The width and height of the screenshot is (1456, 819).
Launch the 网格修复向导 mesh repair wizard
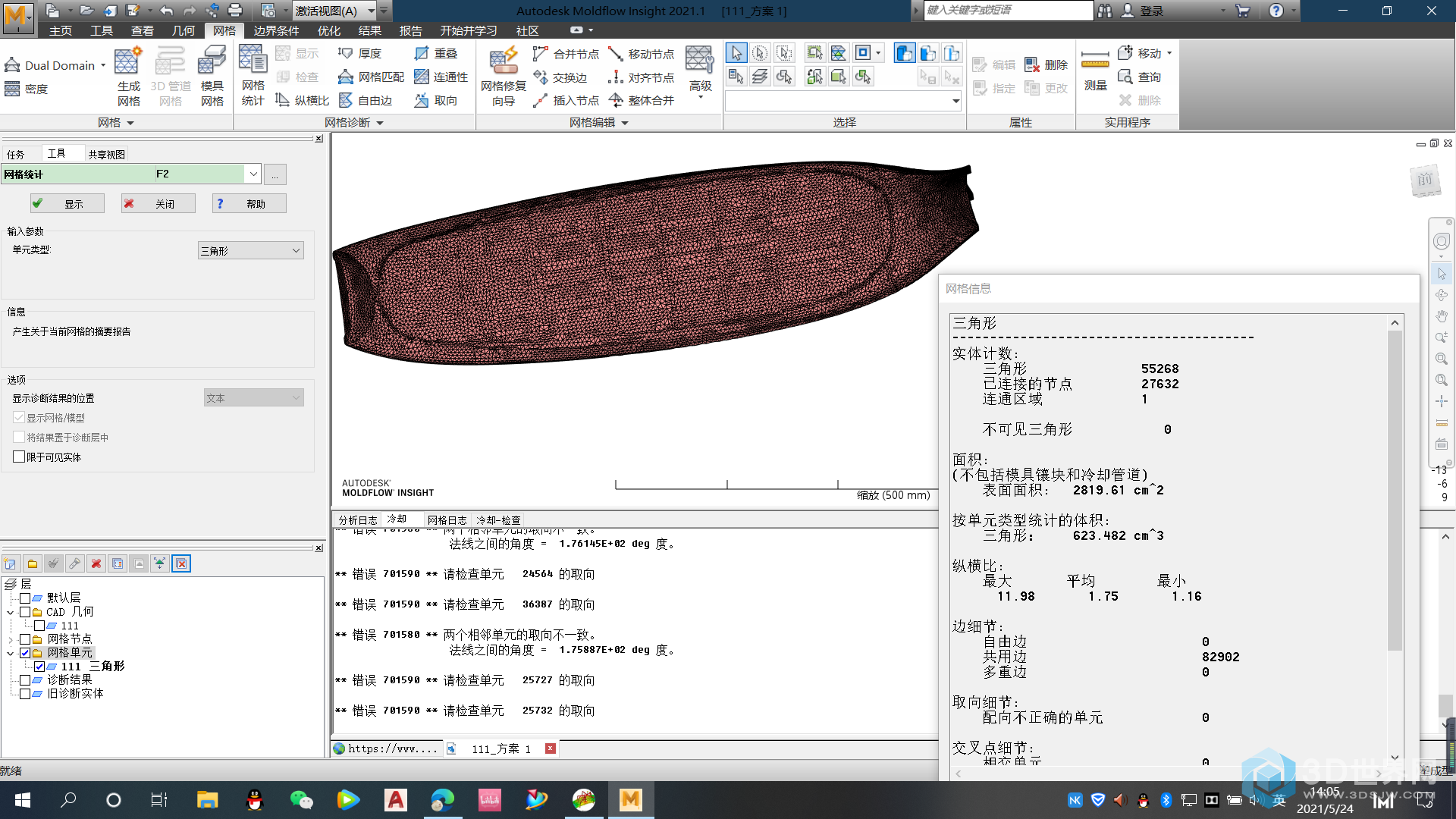[503, 77]
